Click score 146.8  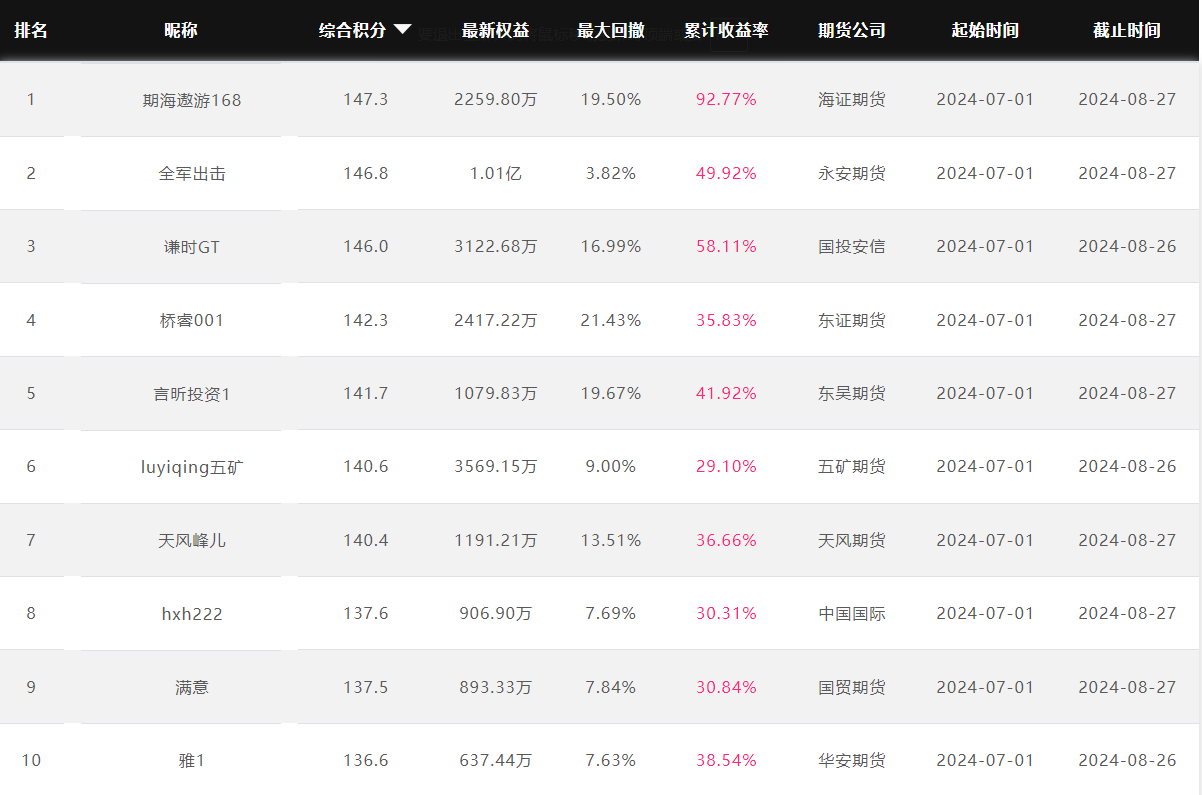click(365, 173)
